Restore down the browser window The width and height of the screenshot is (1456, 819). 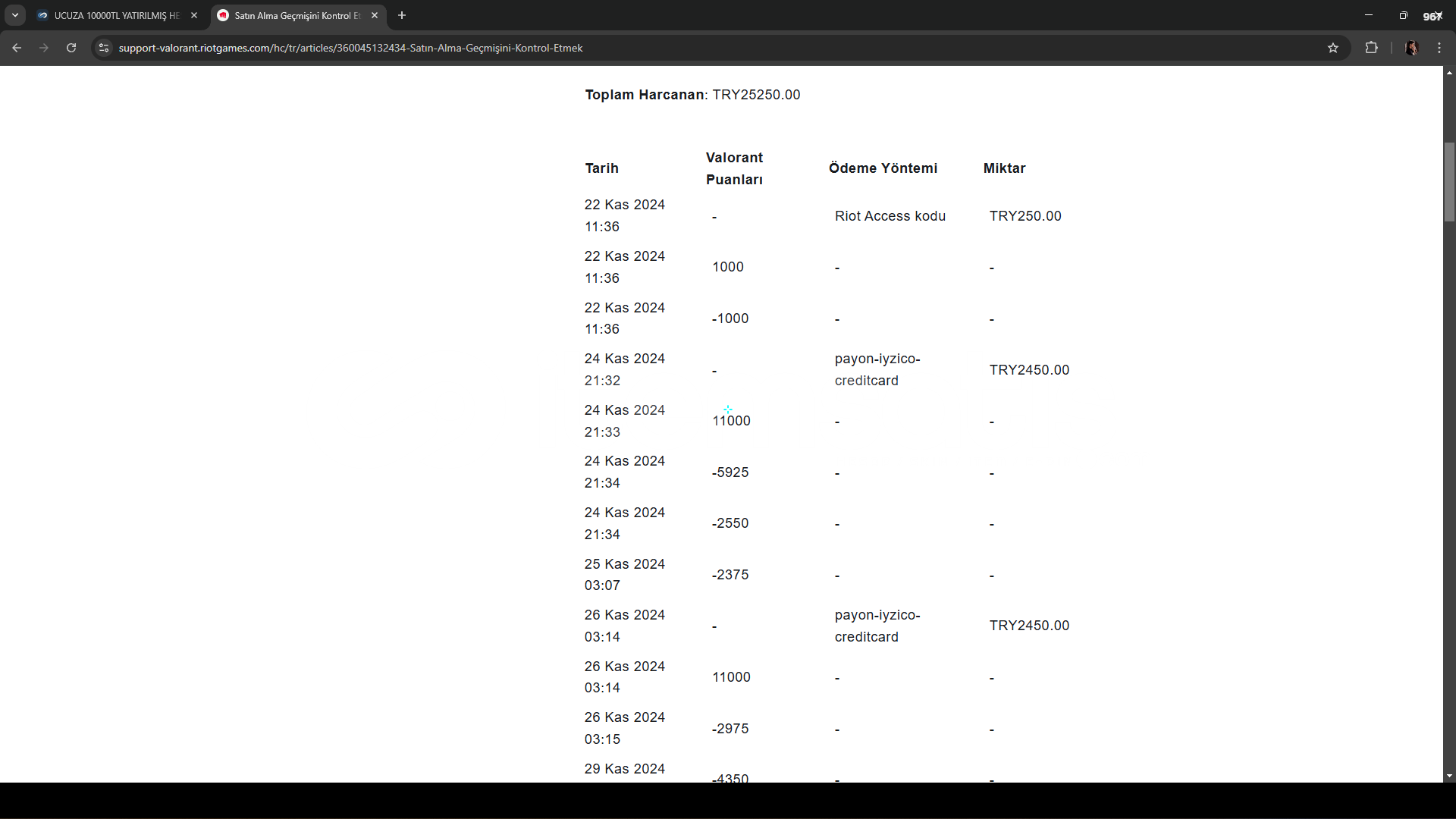[x=1403, y=15]
